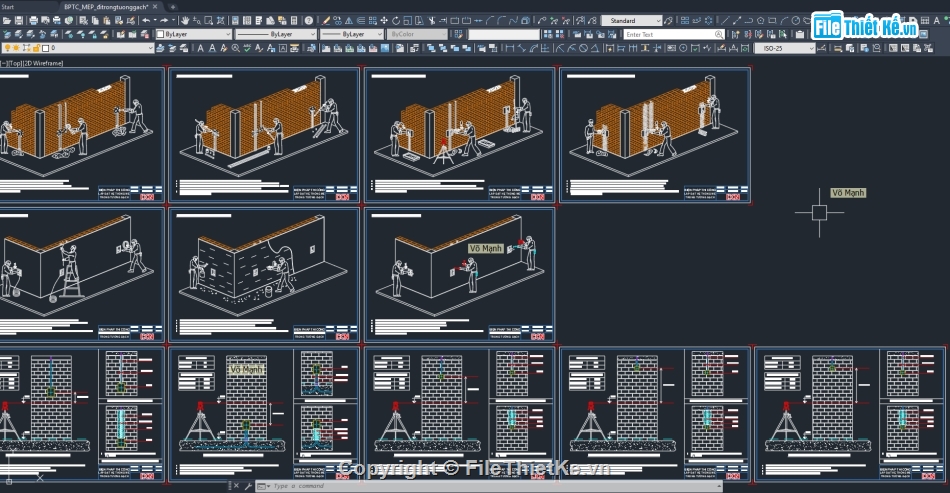Viewport: 950px width, 493px height.
Task: Select the Mirror tool
Action: [x=349, y=21]
